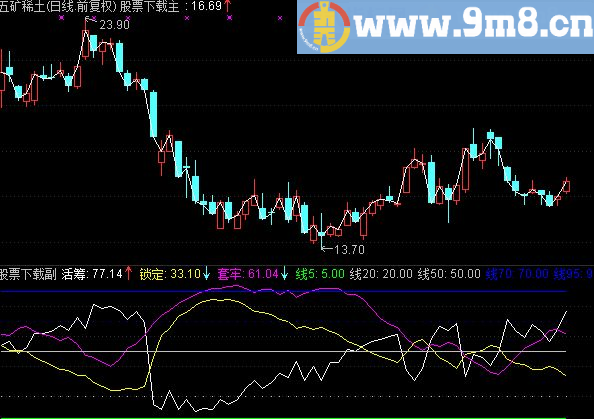Screen dimensions: 594x419
Task: Click the 股票下载副 sub-indicator name
Action: pyautogui.click(x=28, y=274)
